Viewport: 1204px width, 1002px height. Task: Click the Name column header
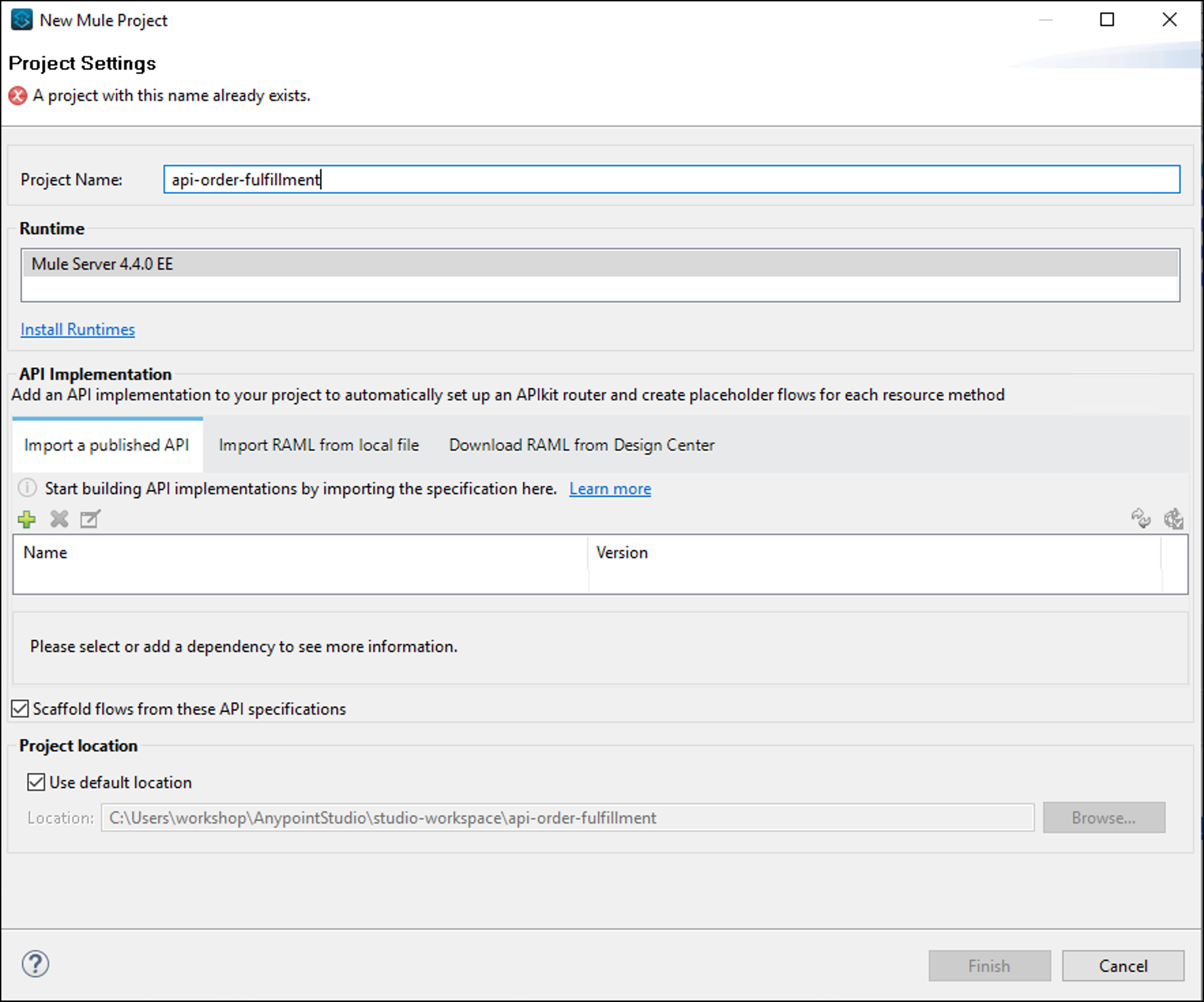click(x=300, y=553)
